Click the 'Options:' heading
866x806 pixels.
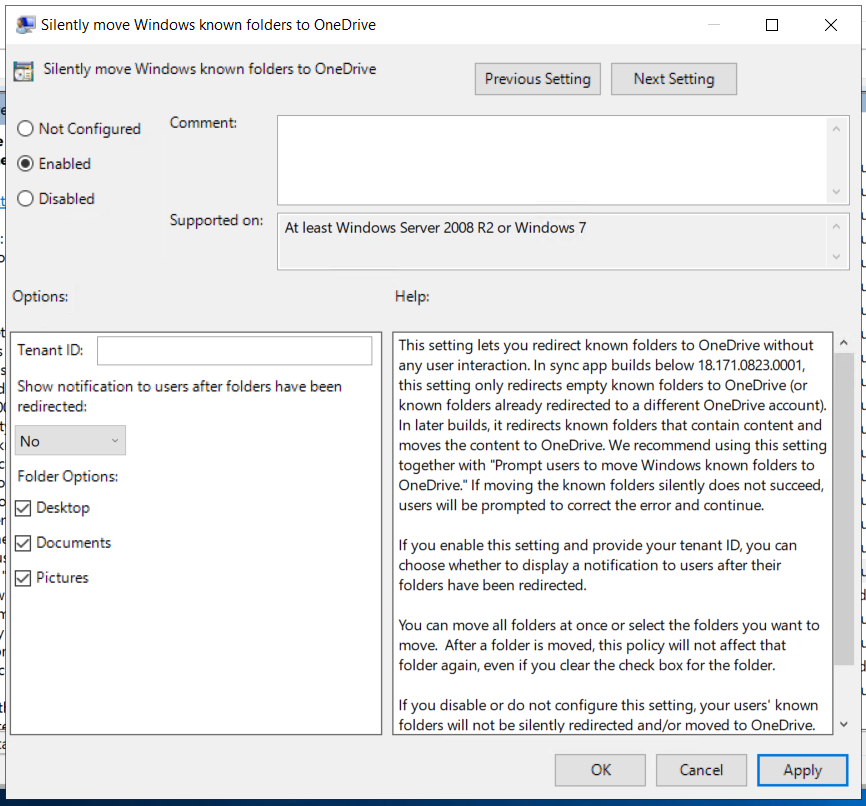(x=40, y=296)
